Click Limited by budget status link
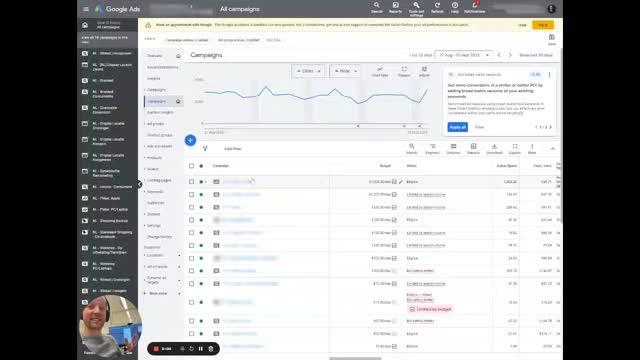640x360 pixels. pos(431,309)
